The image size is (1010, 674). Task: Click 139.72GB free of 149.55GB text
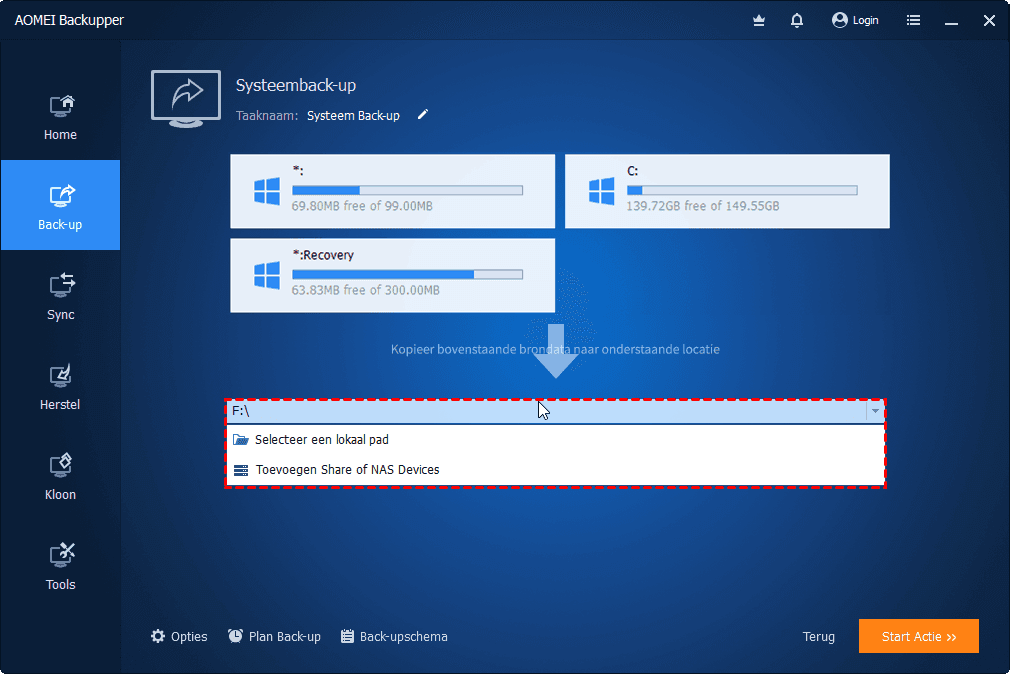tap(703, 206)
